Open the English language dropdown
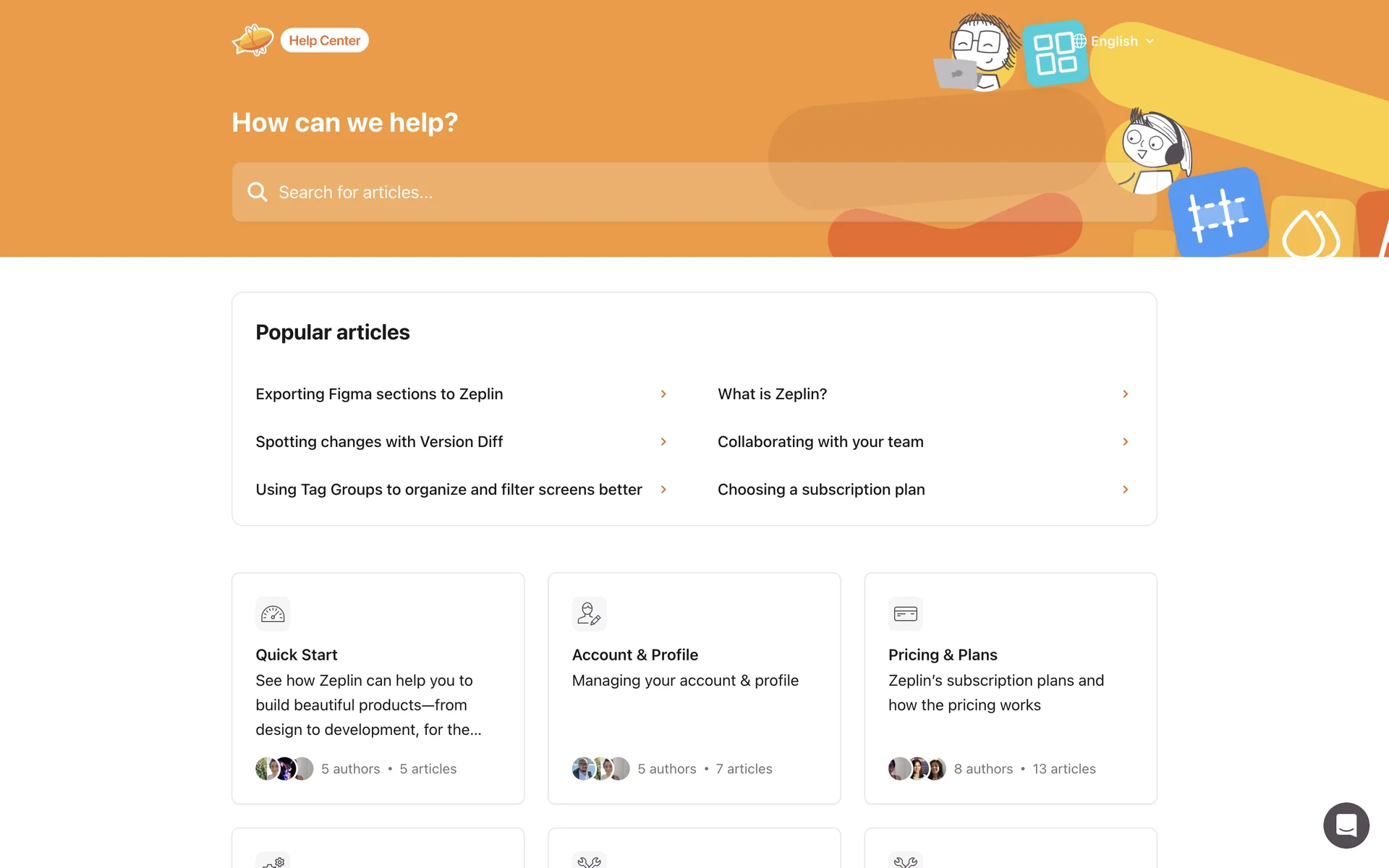The height and width of the screenshot is (868, 1389). pyautogui.click(x=1121, y=41)
